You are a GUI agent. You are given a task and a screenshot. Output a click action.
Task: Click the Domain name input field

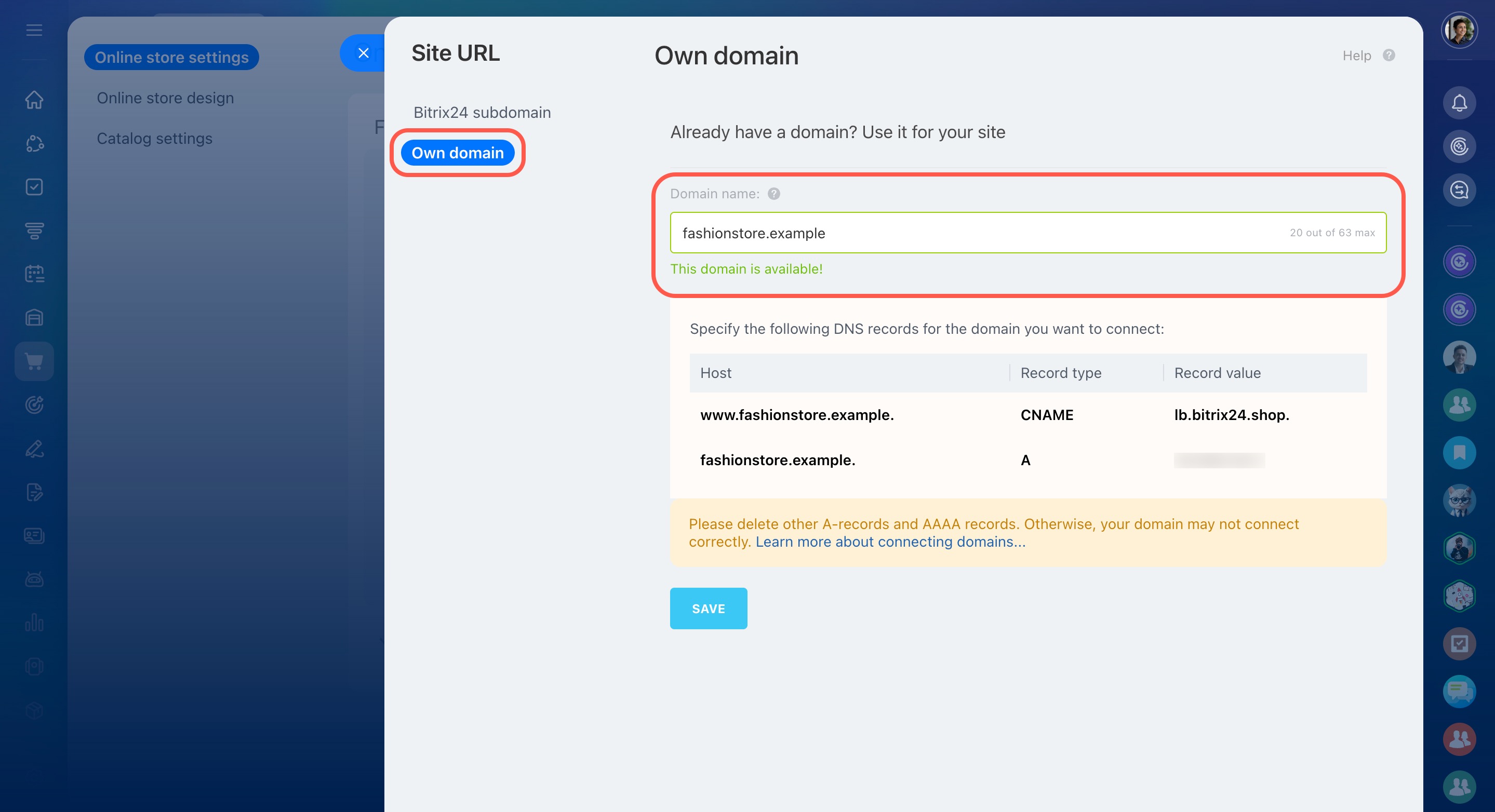981,233
